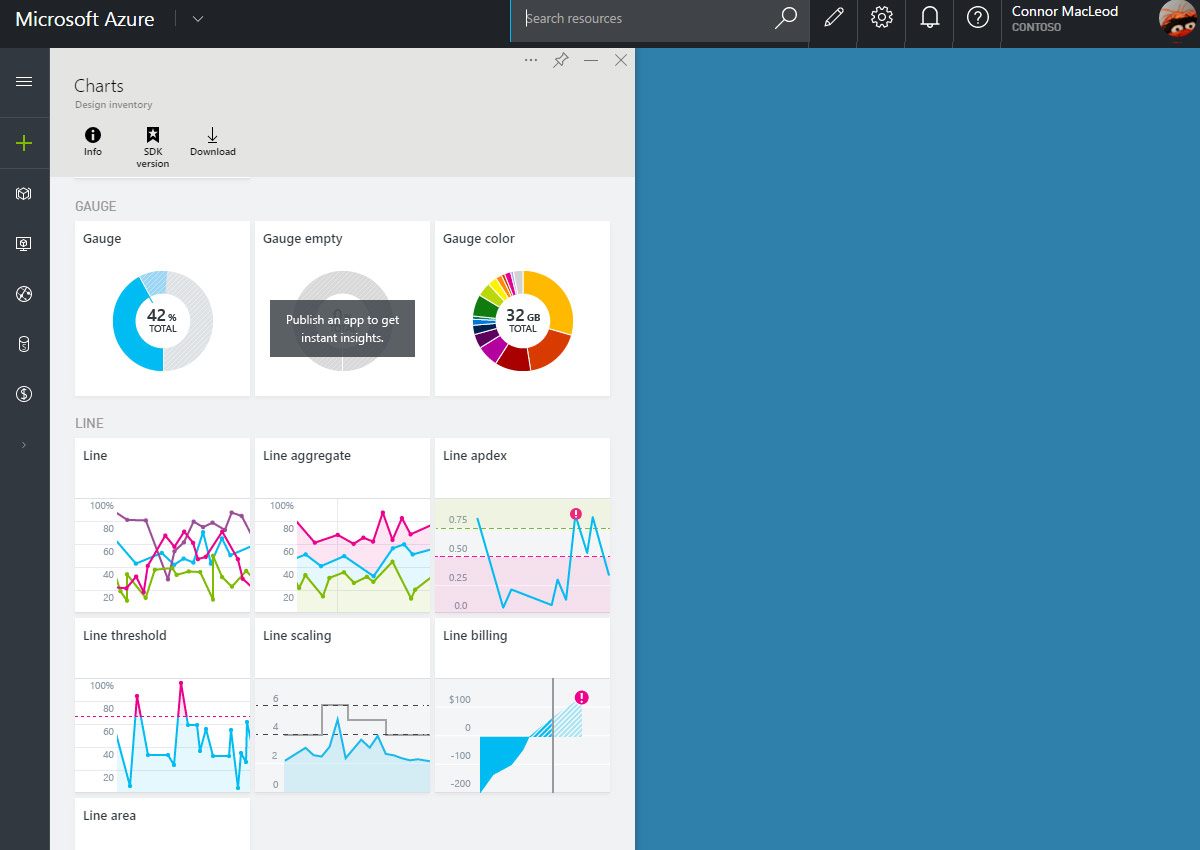
Task: Open the help question mark icon
Action: pyautogui.click(x=977, y=18)
